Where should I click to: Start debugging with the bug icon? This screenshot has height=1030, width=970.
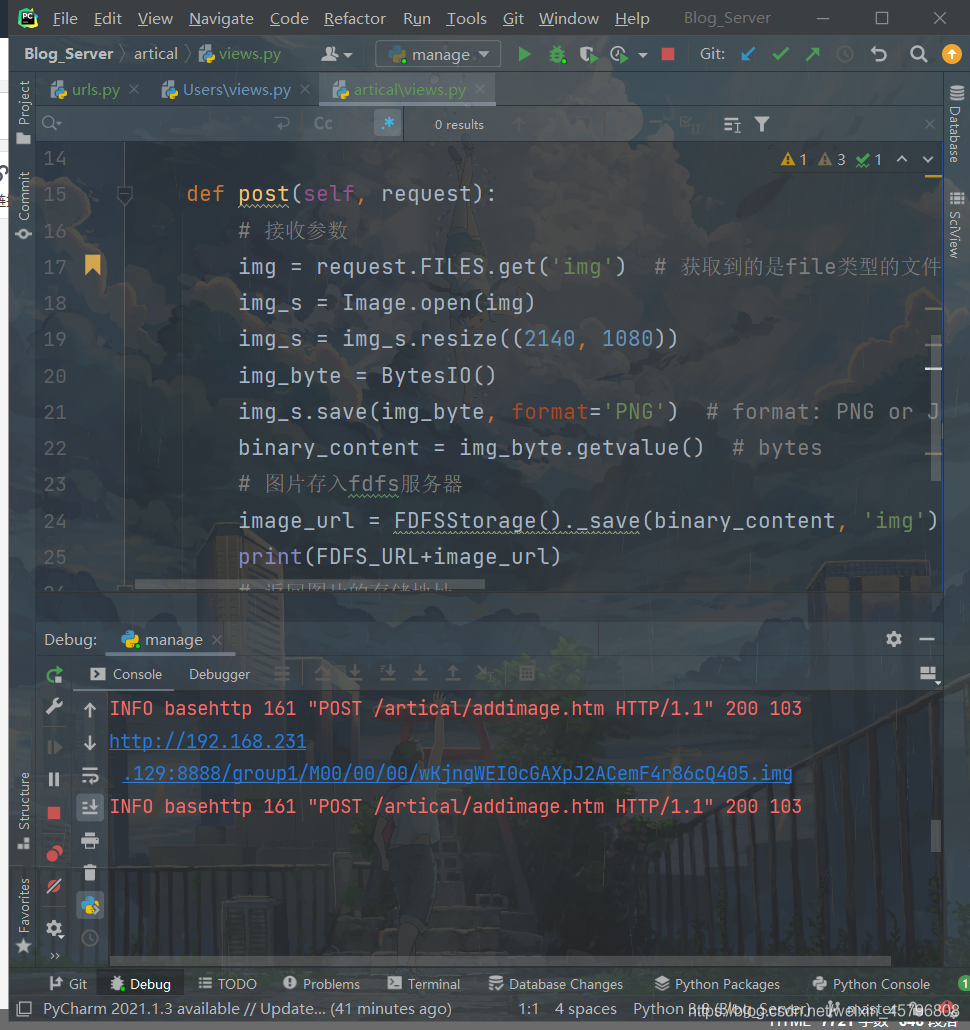coord(557,55)
